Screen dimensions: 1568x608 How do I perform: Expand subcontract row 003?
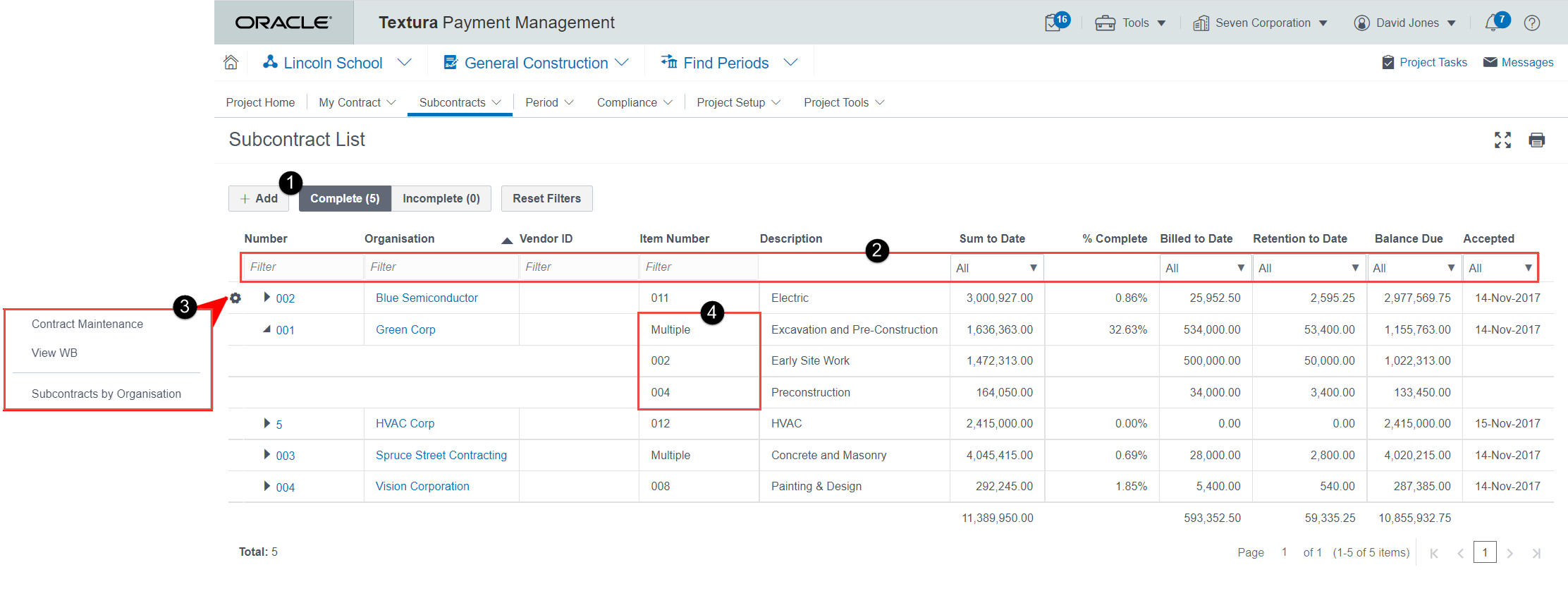[x=267, y=454]
